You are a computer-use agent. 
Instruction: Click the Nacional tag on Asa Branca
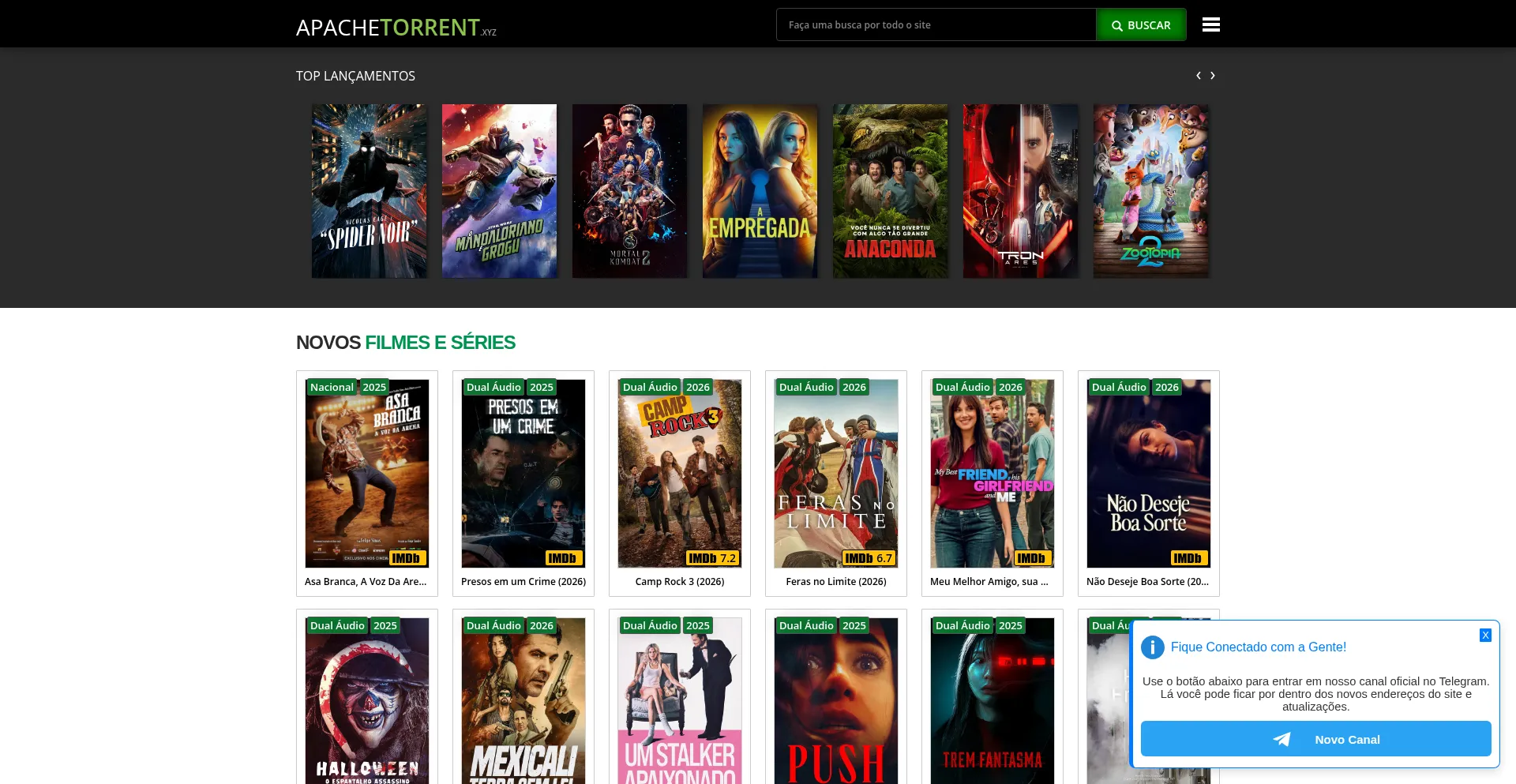[x=332, y=388]
